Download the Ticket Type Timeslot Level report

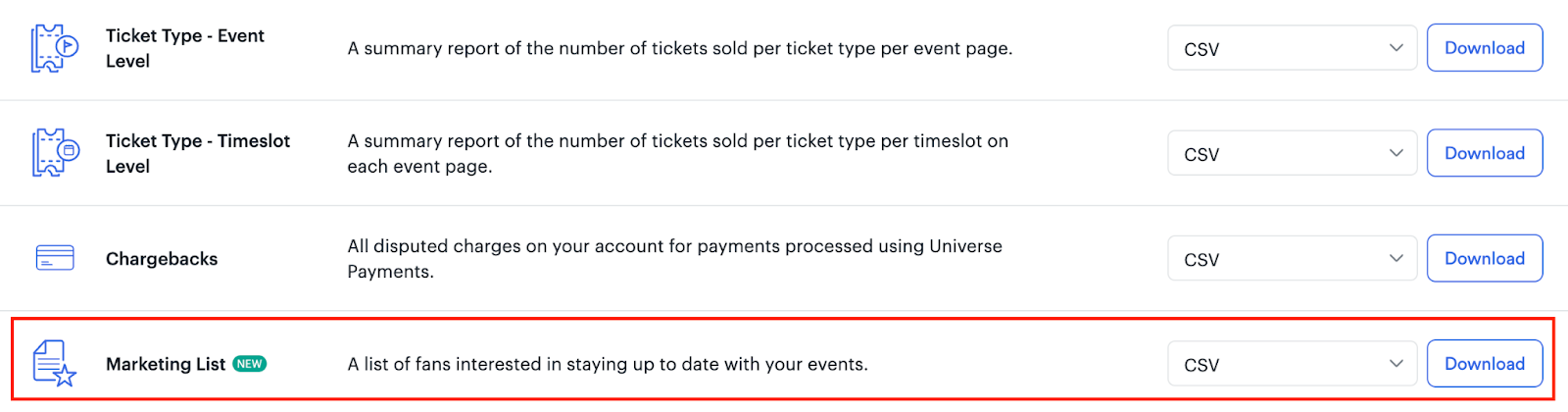coord(1485,153)
